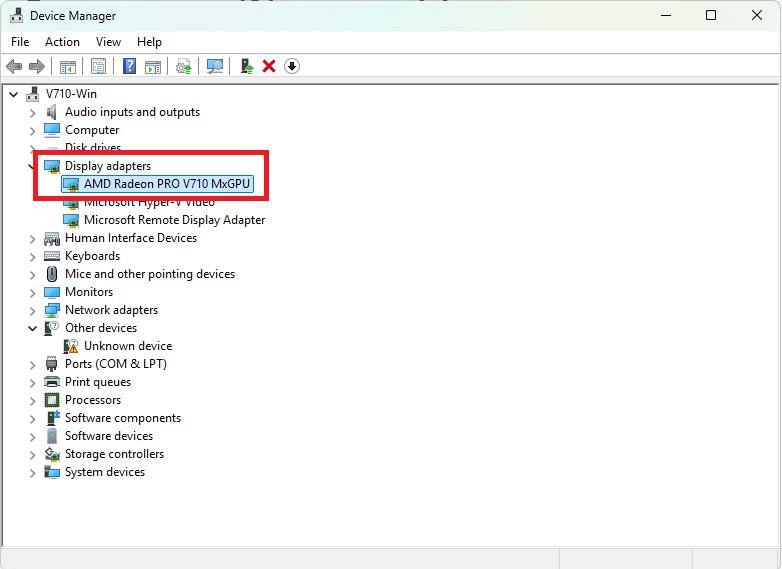The width and height of the screenshot is (782, 569).
Task: Select the Storage controllers label
Action: click(114, 454)
